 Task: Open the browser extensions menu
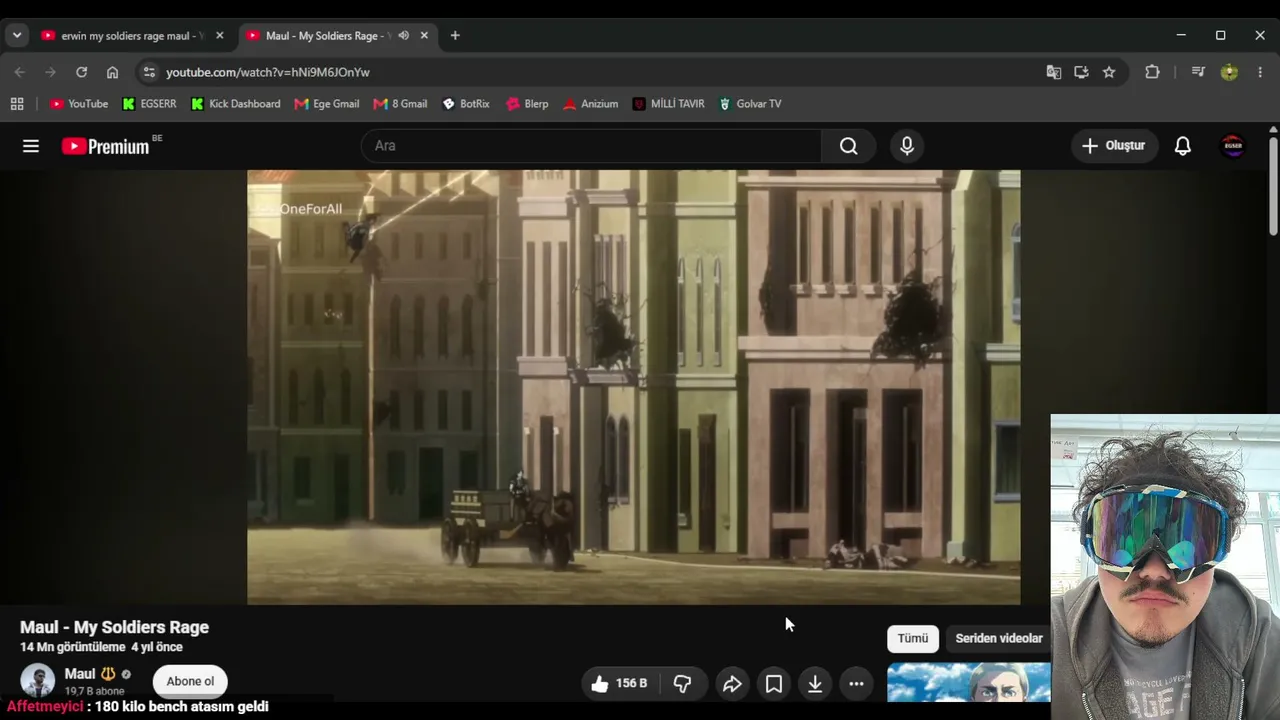1152,72
